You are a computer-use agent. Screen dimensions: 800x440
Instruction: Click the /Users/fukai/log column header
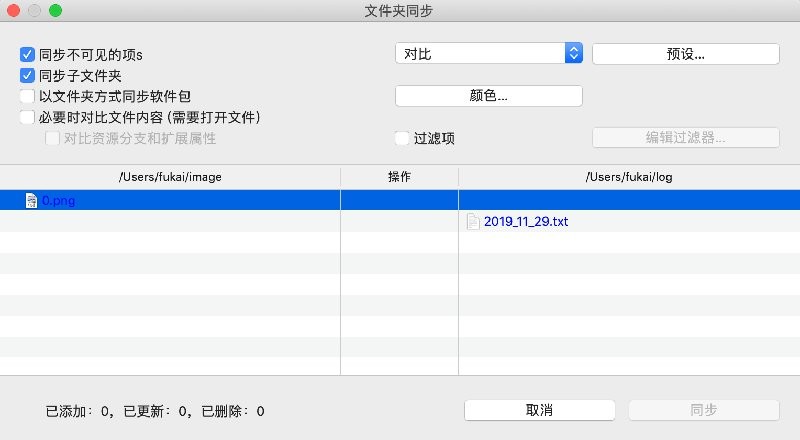click(x=628, y=177)
